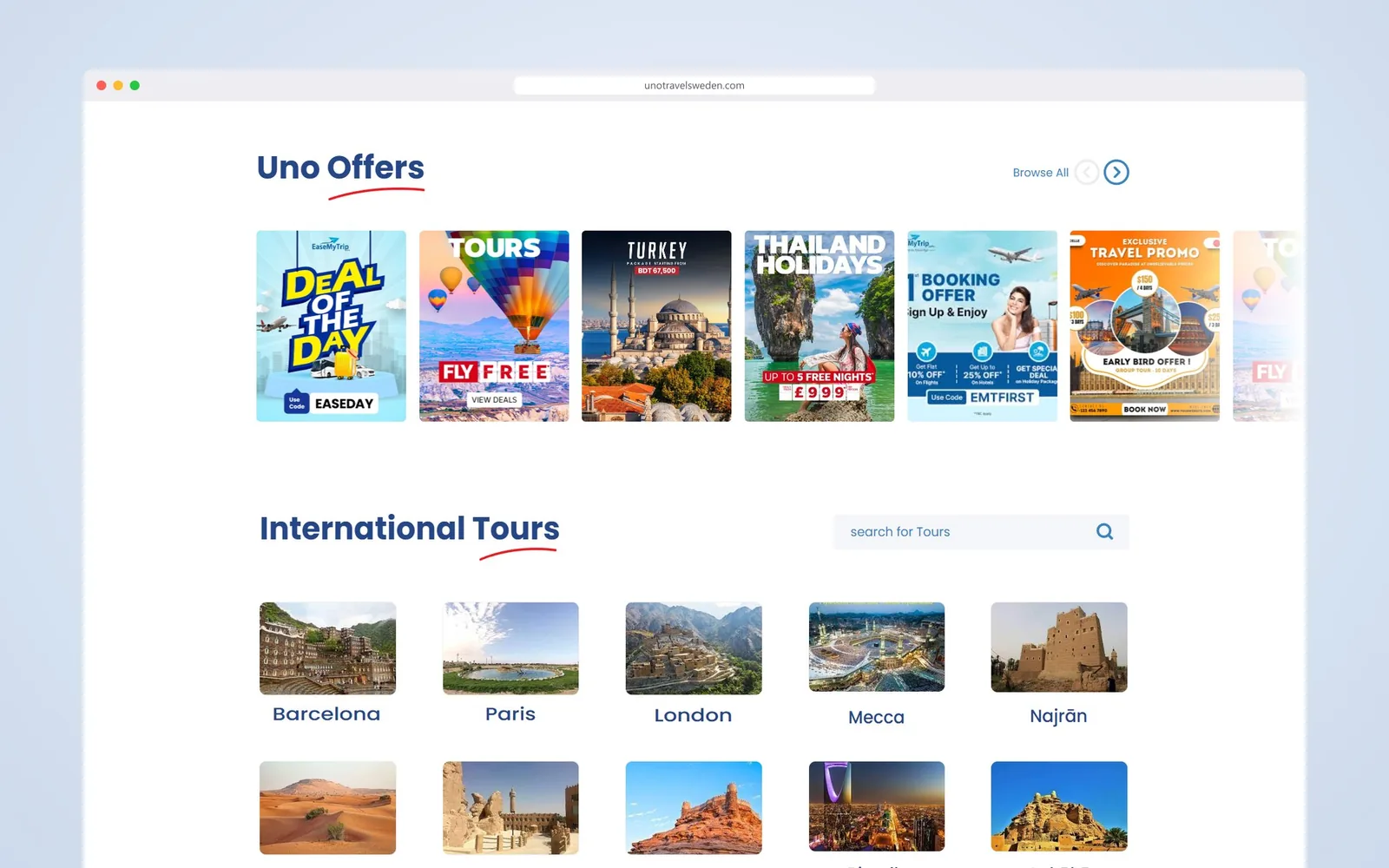Open the Deal of the Day offer card
The image size is (1389, 868).
pyautogui.click(x=331, y=326)
